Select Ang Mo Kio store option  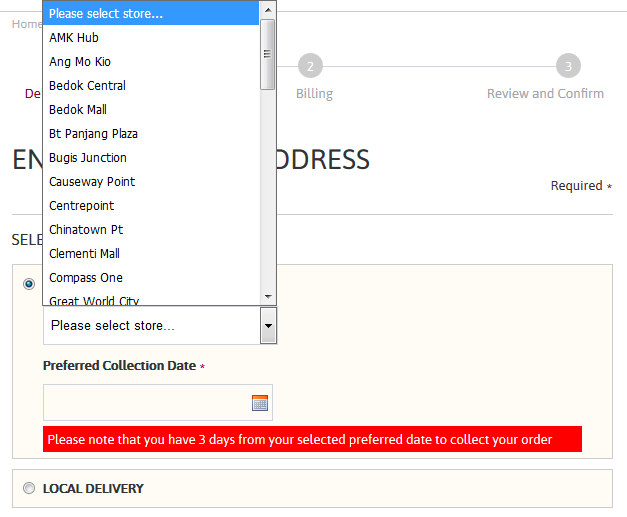(x=80, y=62)
